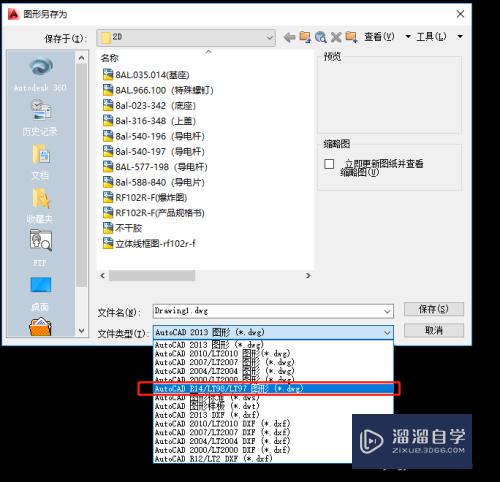
Task: Select file icon for 8AL.966.100 (特殊螺钉)
Action: [x=108, y=90]
